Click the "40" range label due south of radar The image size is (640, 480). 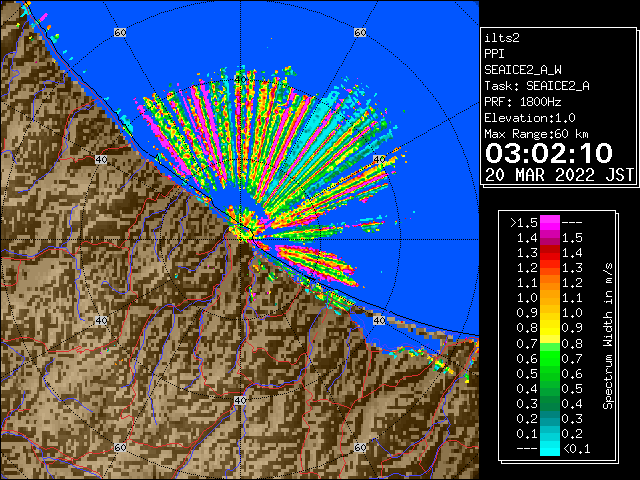pos(240,400)
